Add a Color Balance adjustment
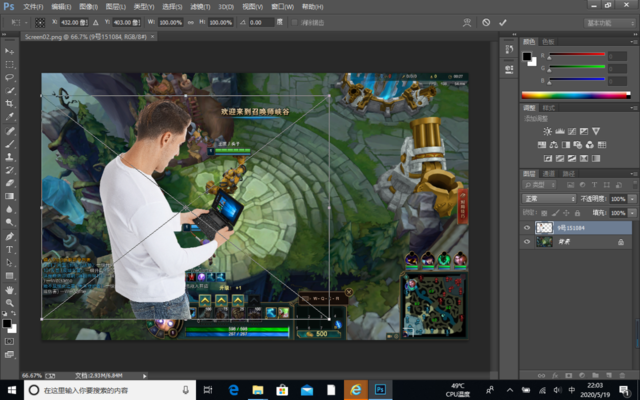 click(553, 144)
